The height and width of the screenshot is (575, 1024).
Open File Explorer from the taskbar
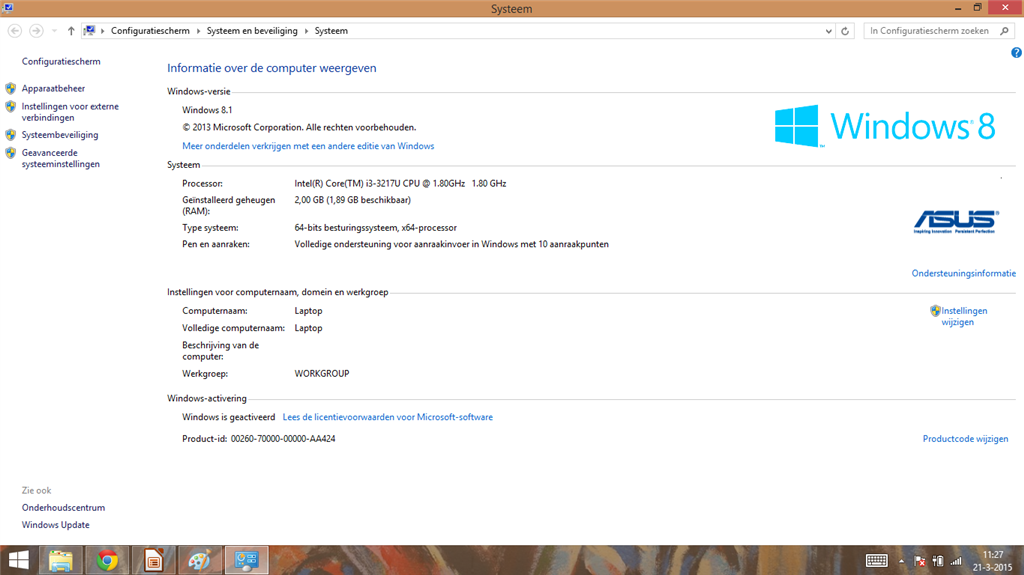(x=61, y=560)
